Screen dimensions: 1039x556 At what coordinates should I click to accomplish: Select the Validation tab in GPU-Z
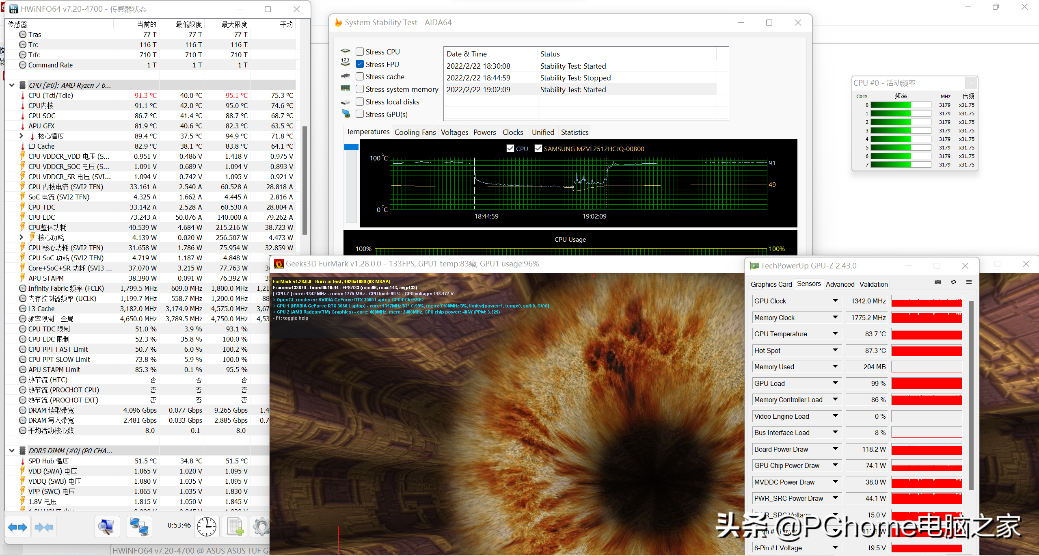pyautogui.click(x=873, y=284)
